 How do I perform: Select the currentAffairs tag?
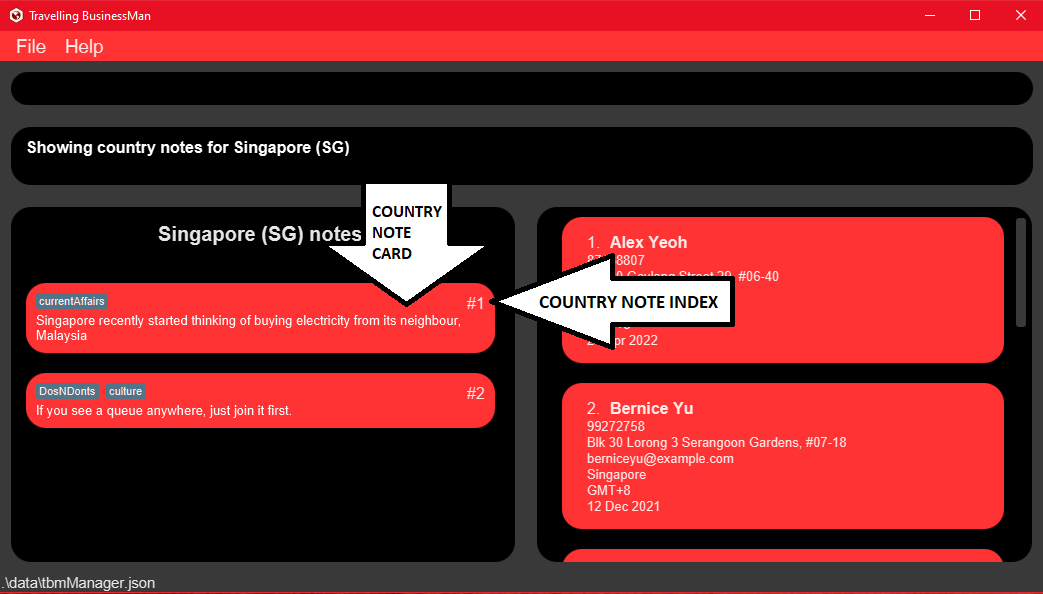point(71,301)
